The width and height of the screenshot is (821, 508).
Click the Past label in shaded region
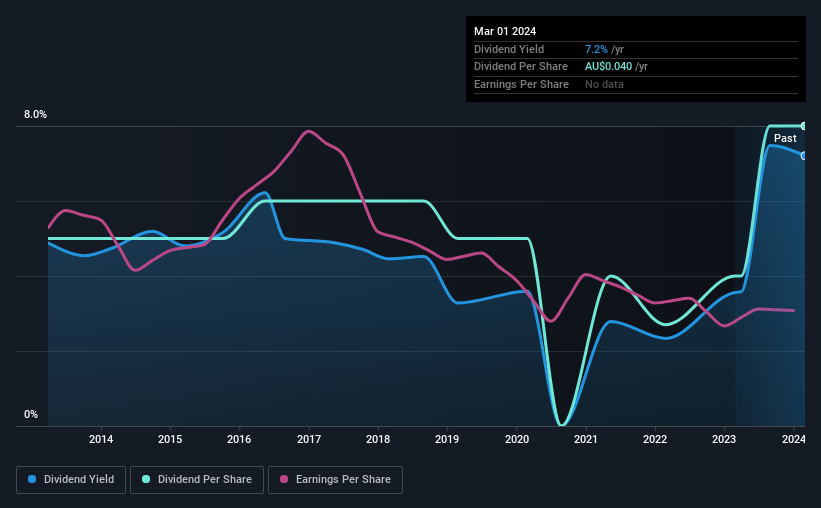(785, 138)
